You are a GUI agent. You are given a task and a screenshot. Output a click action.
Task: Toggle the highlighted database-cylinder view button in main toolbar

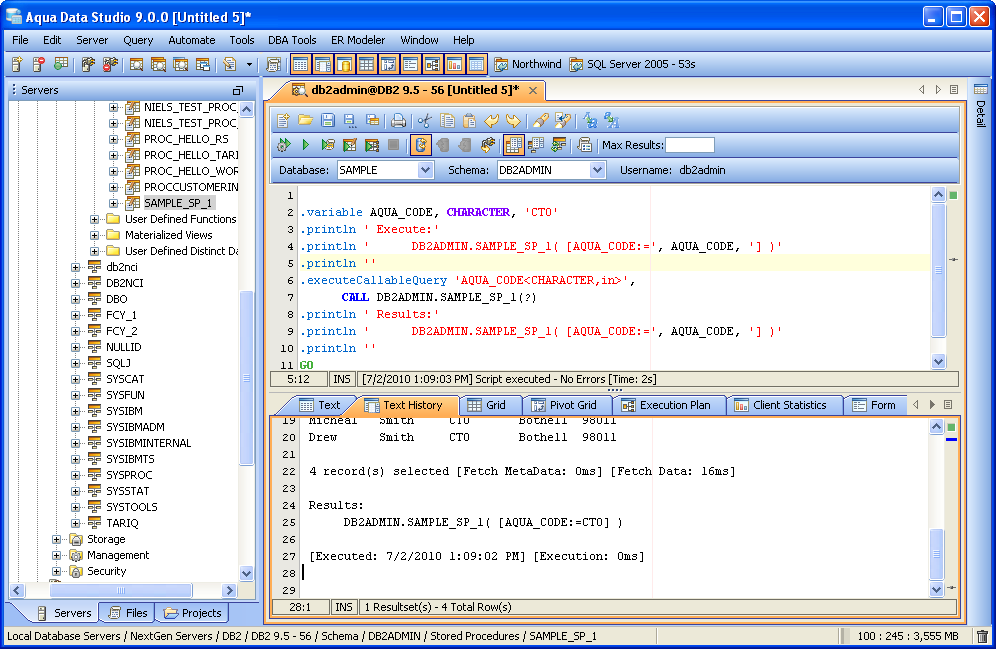pyautogui.click(x=344, y=64)
